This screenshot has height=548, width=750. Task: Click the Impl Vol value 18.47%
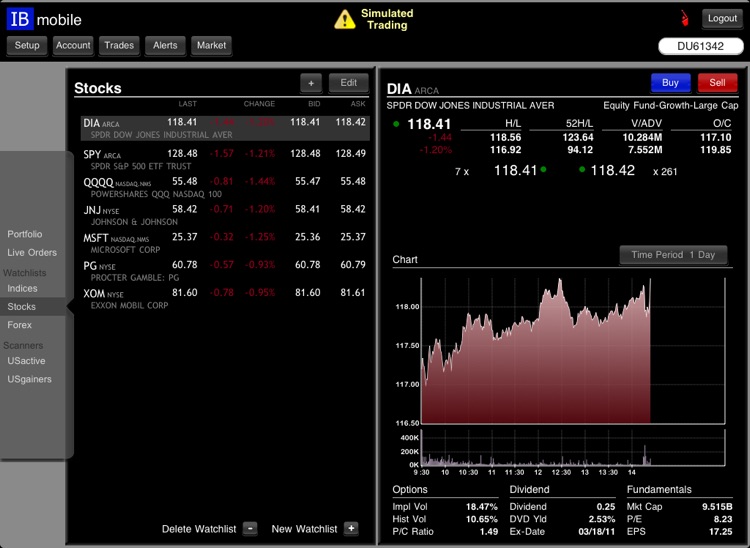point(482,506)
